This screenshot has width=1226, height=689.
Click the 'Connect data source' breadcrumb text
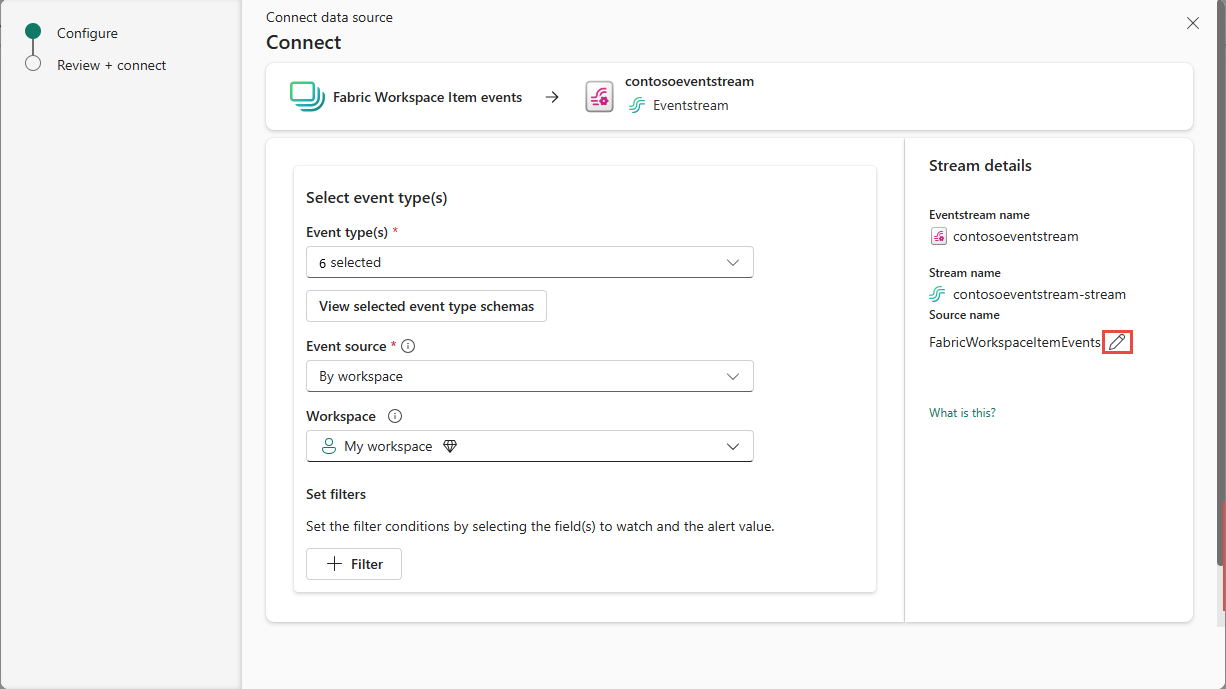point(329,17)
